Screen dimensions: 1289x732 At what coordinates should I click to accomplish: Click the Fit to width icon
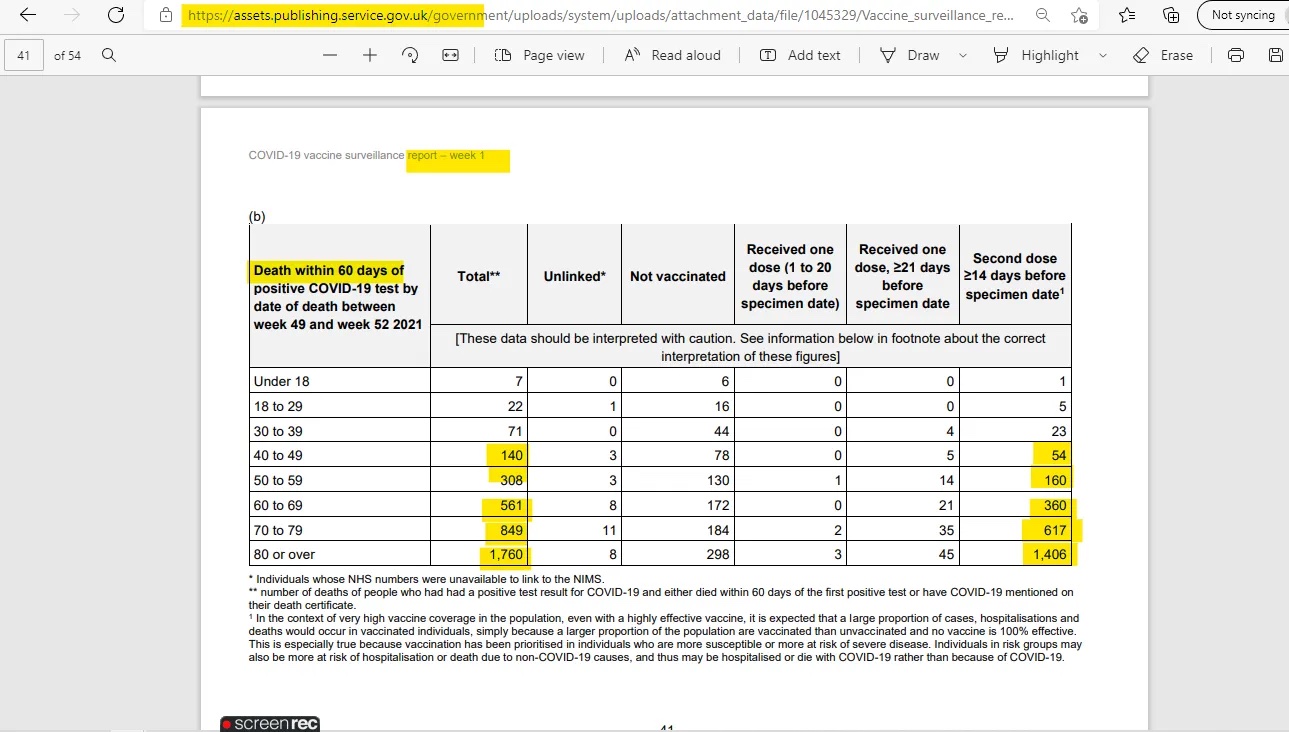(x=450, y=55)
